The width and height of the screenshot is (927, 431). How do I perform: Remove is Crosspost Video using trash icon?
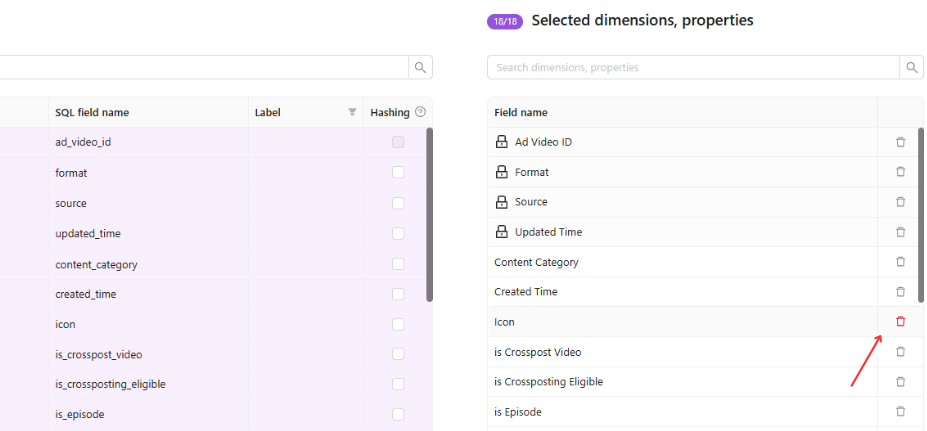900,352
